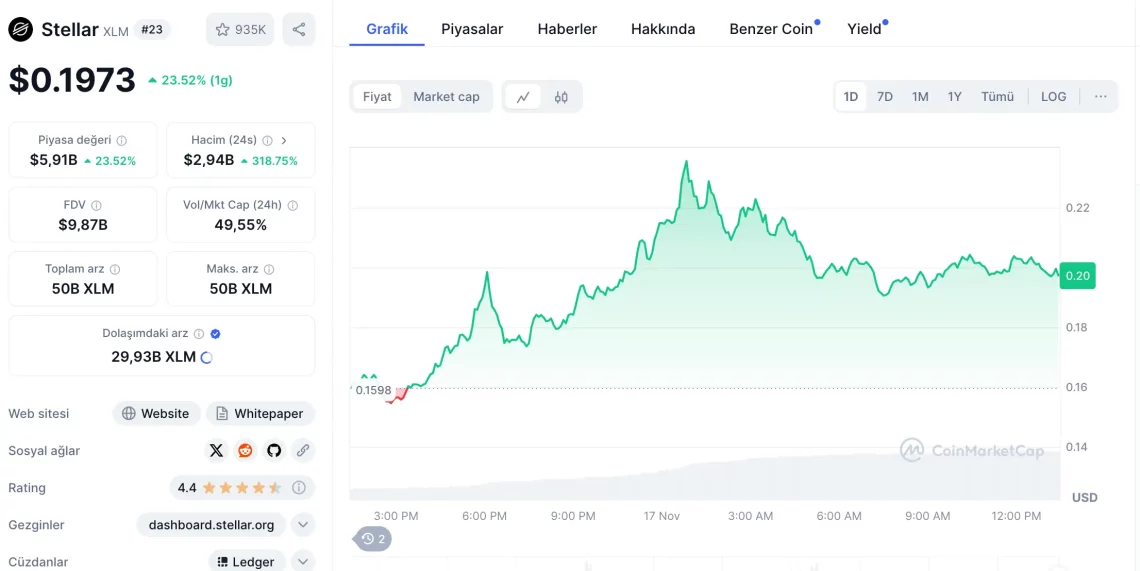Open the Stellar Website link
The width and height of the screenshot is (1140, 571).
pos(156,413)
